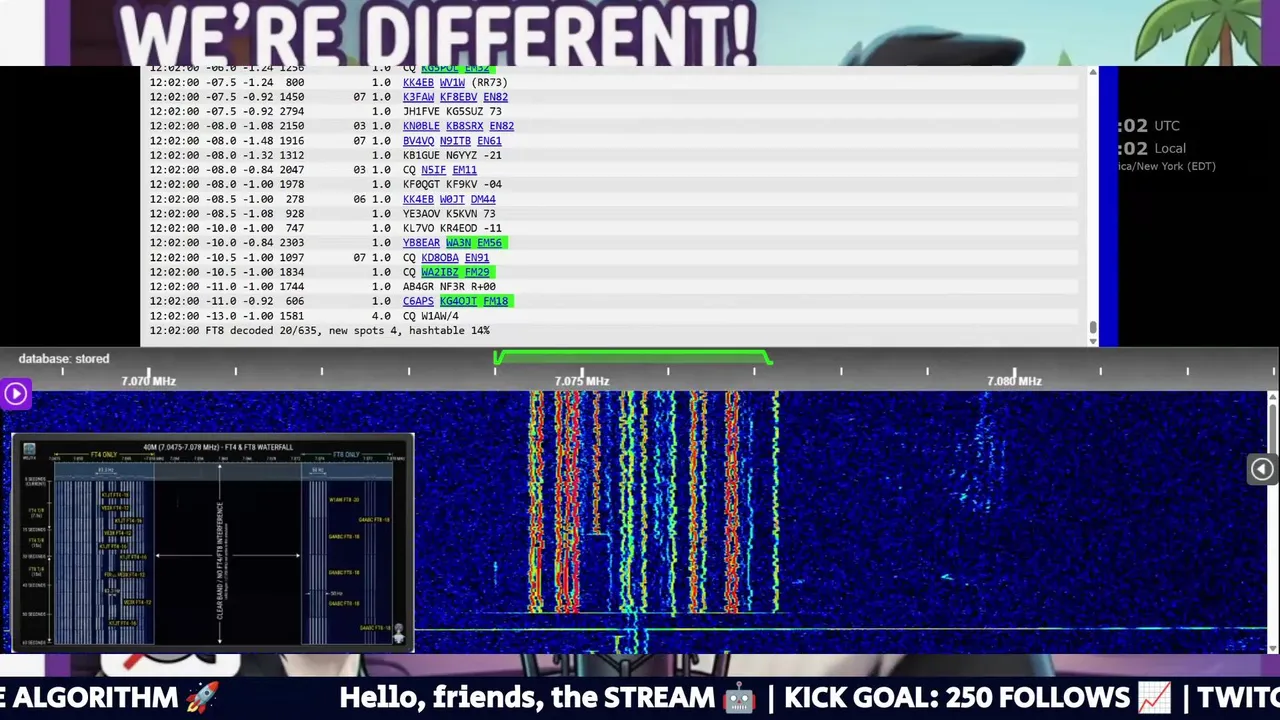Click the Local time readout

pos(1152,149)
